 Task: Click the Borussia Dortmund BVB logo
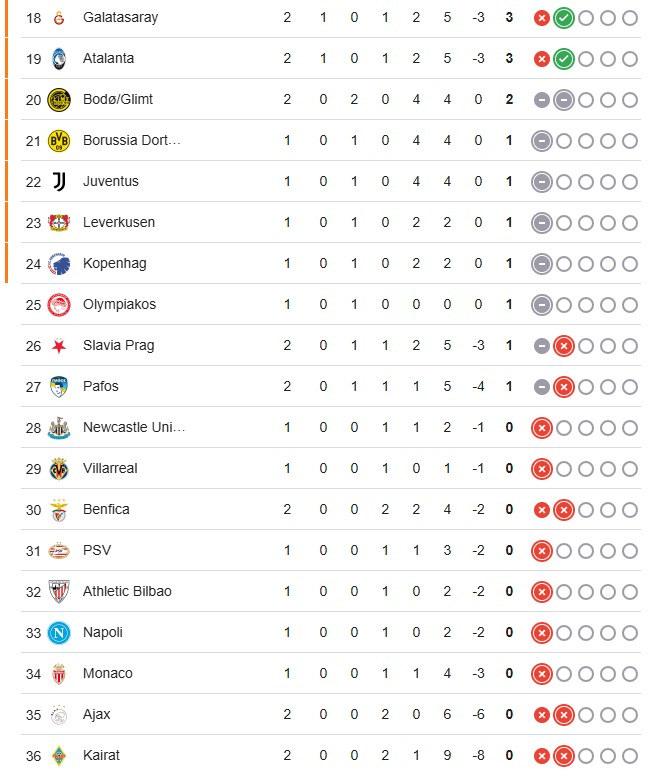point(59,141)
